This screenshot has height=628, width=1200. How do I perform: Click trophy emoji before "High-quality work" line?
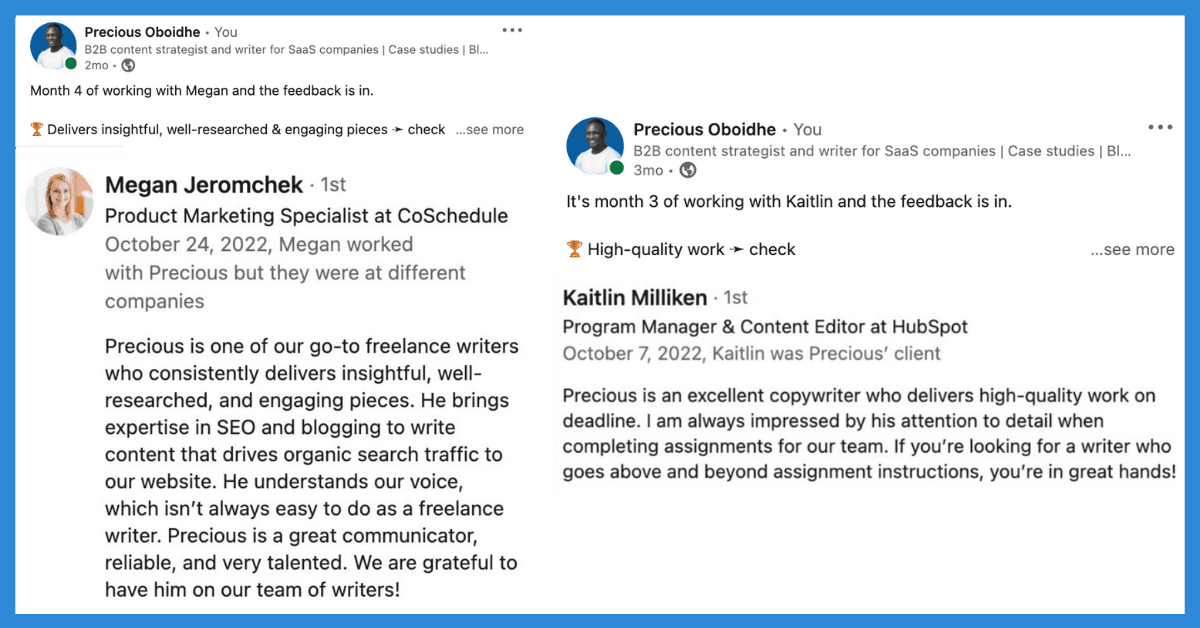[574, 249]
